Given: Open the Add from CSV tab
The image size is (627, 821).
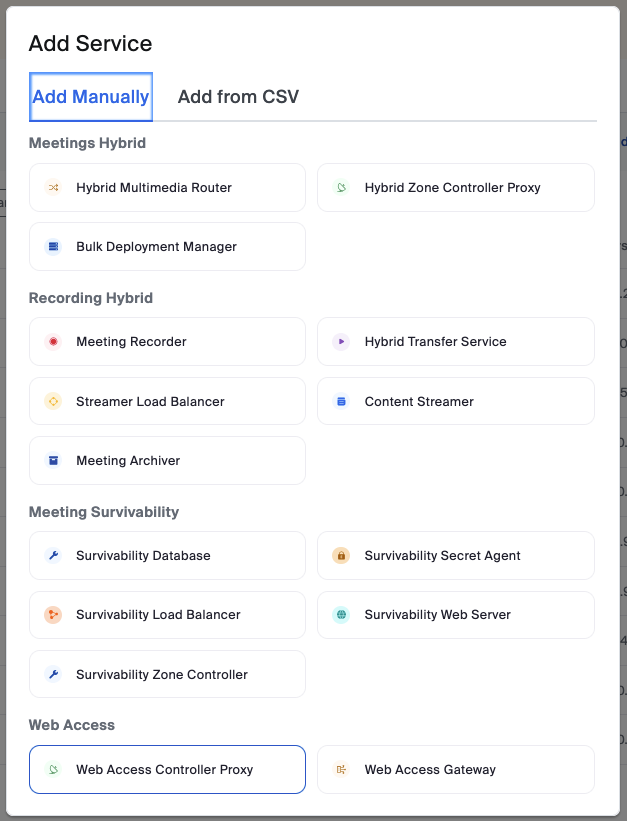Looking at the screenshot, I should [x=238, y=97].
